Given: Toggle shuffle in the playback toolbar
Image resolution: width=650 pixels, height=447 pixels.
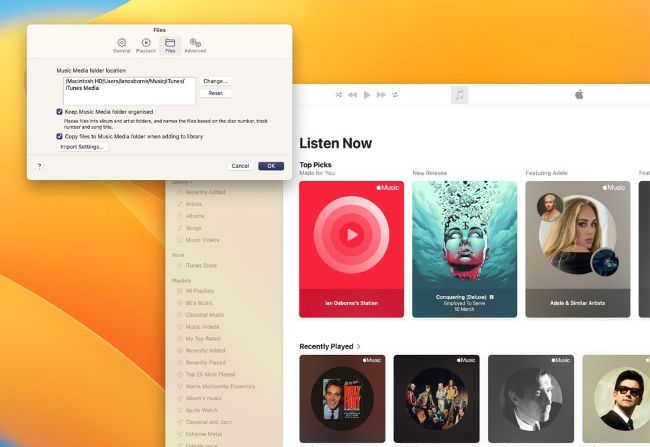Looking at the screenshot, I should (x=339, y=95).
